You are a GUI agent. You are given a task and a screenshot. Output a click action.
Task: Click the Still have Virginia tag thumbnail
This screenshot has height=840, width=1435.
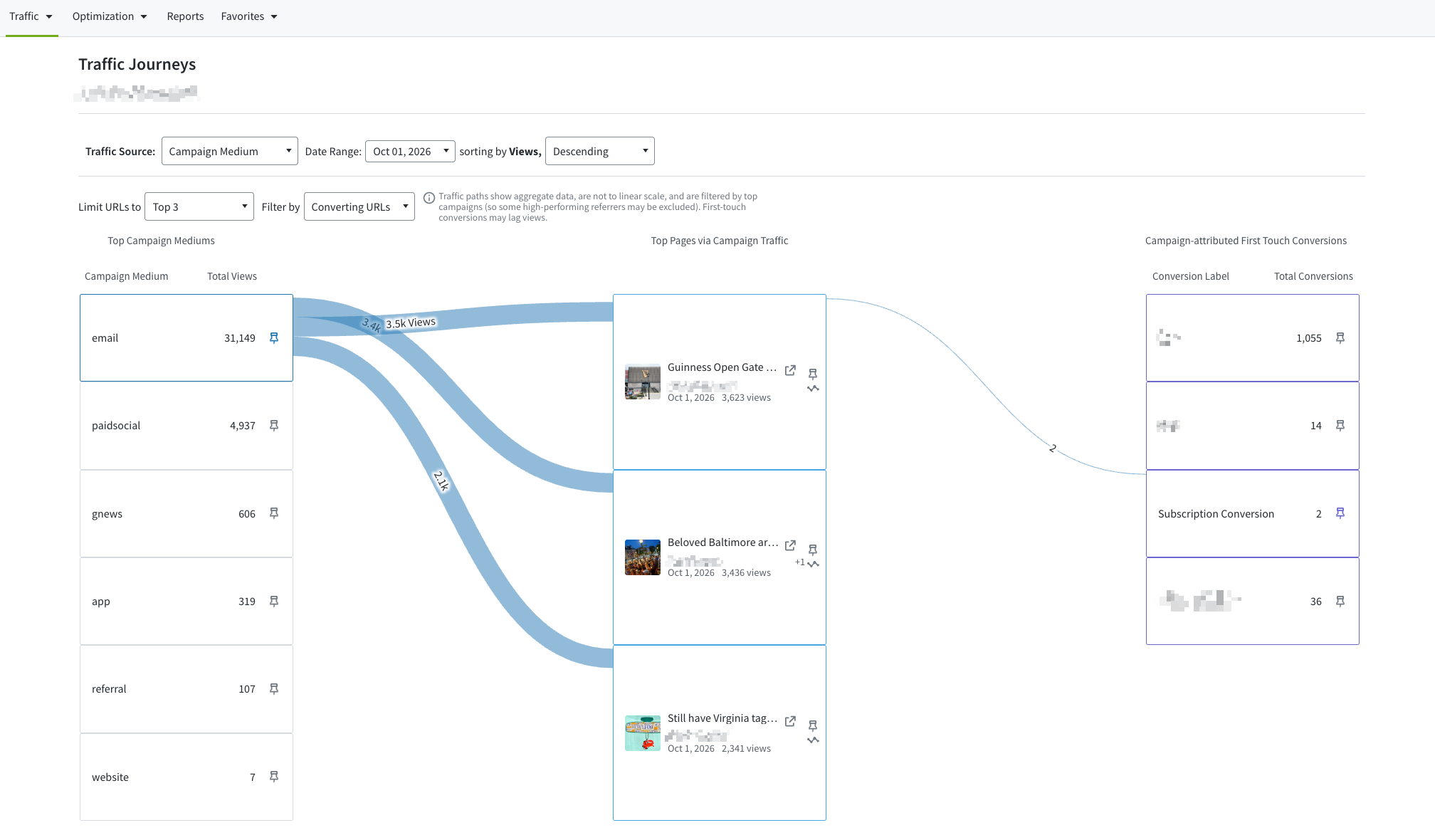(643, 733)
